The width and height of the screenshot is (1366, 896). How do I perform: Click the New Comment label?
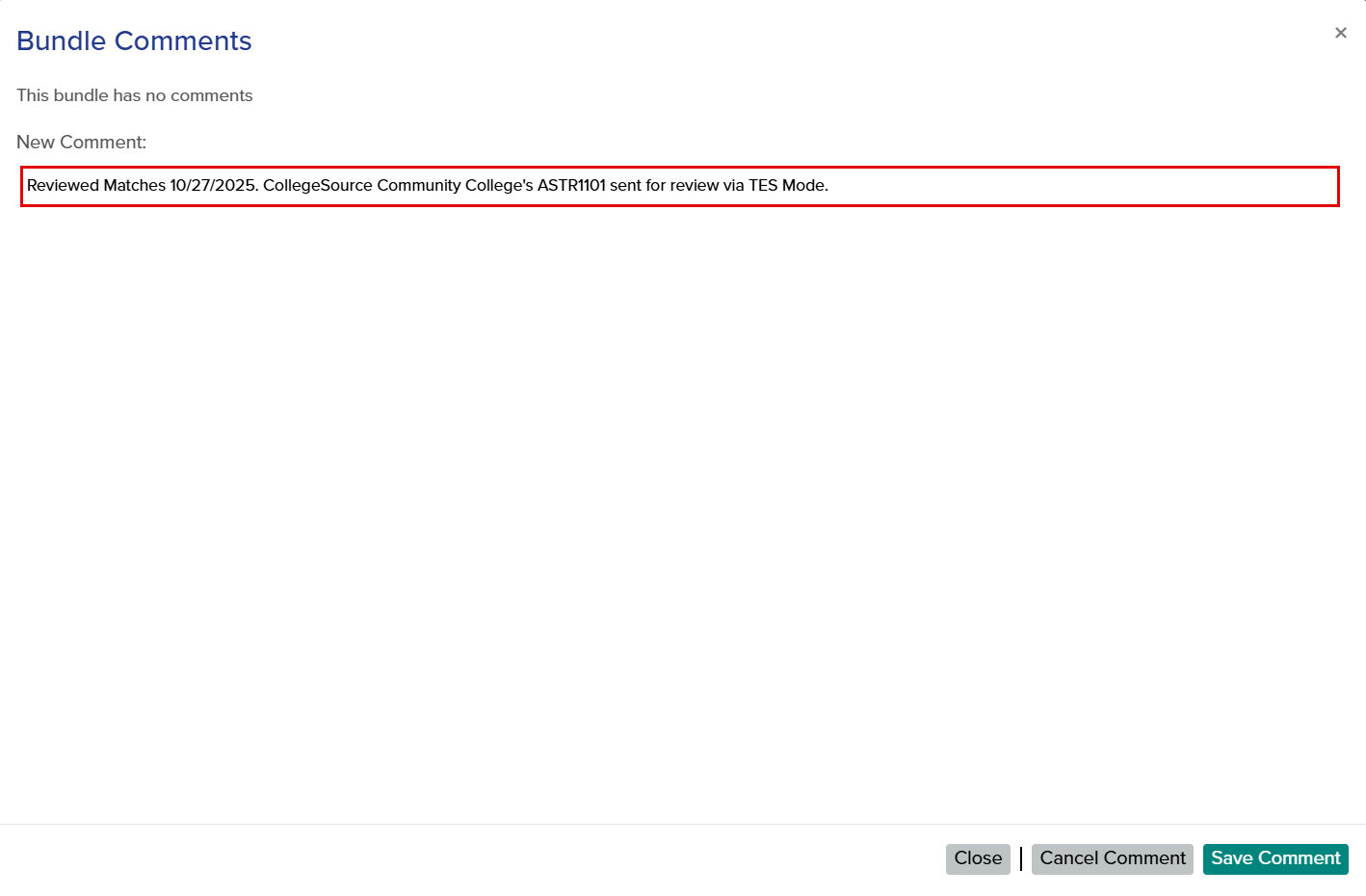82,142
